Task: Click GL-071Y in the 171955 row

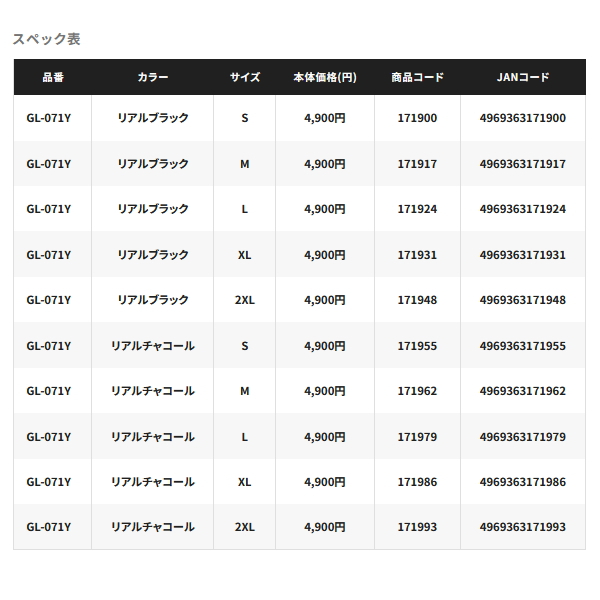Action: pyautogui.click(x=49, y=346)
